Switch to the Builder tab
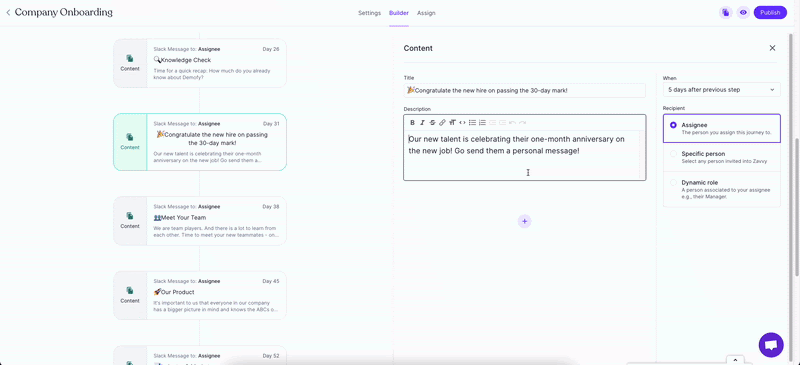 (398, 13)
